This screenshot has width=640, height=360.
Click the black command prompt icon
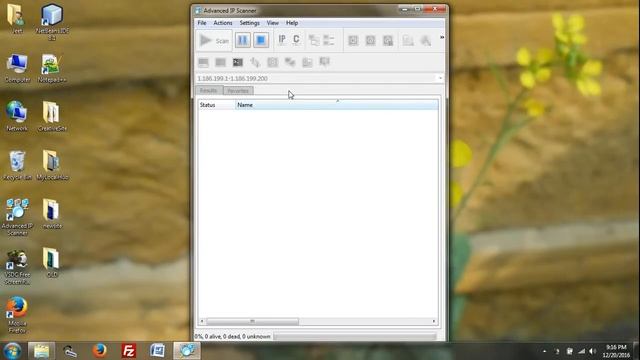(x=238, y=62)
